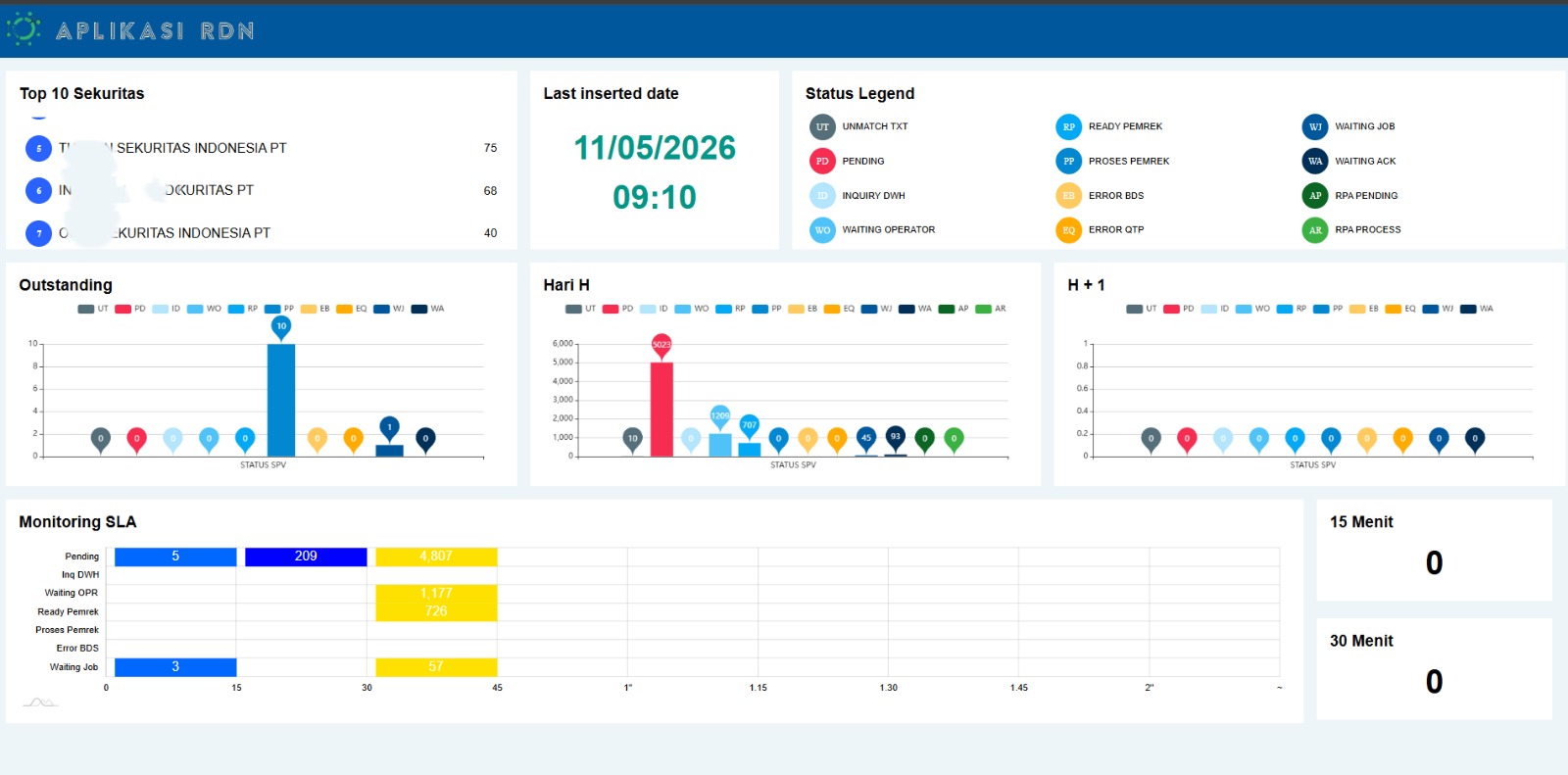Click the AR RPA Process legend icon
1568x775 pixels.
1315,229
